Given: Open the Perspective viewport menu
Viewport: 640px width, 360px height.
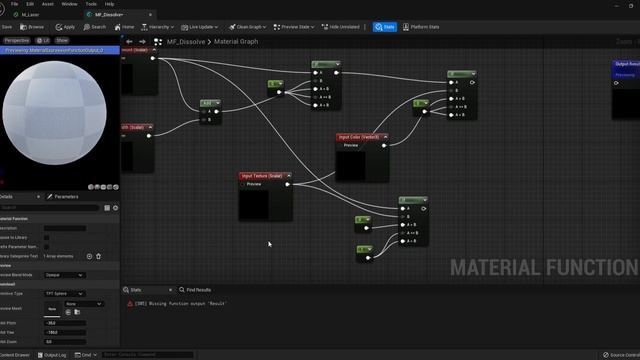Looking at the screenshot, I should pyautogui.click(x=17, y=40).
